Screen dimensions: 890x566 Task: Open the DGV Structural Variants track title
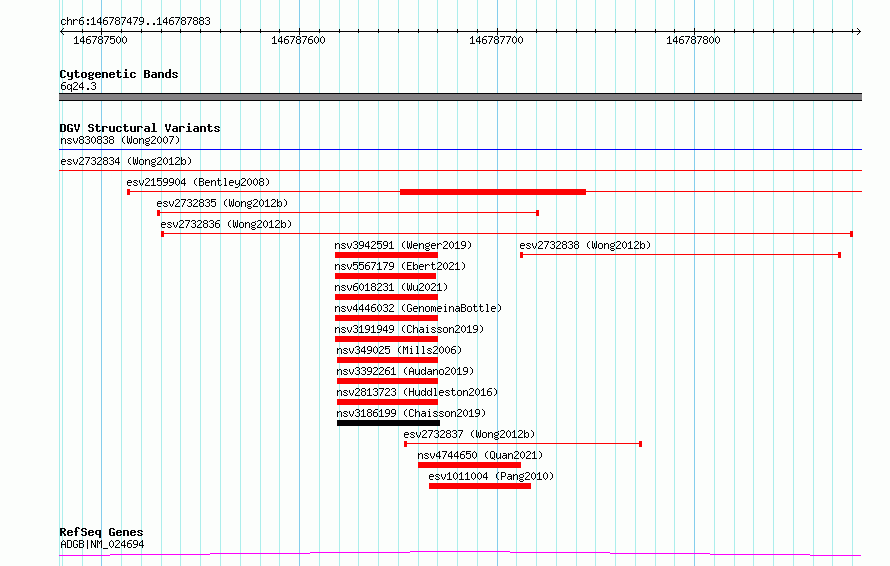[140, 128]
